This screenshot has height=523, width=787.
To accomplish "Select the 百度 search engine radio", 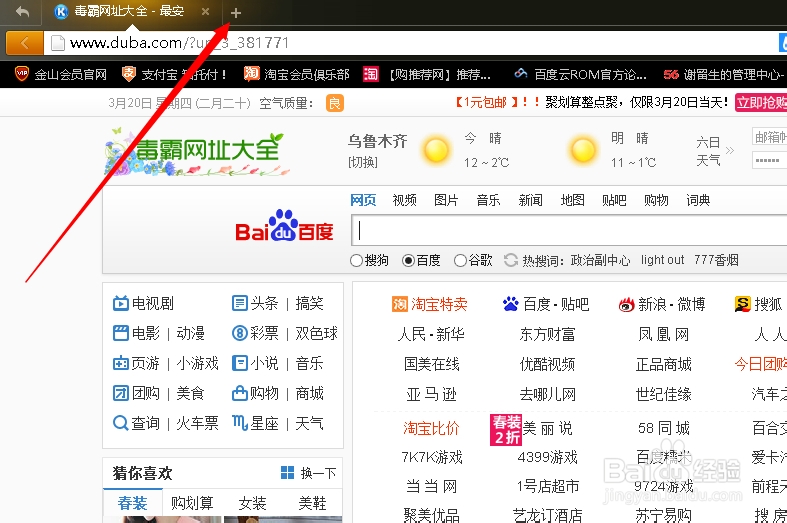I will coord(408,260).
